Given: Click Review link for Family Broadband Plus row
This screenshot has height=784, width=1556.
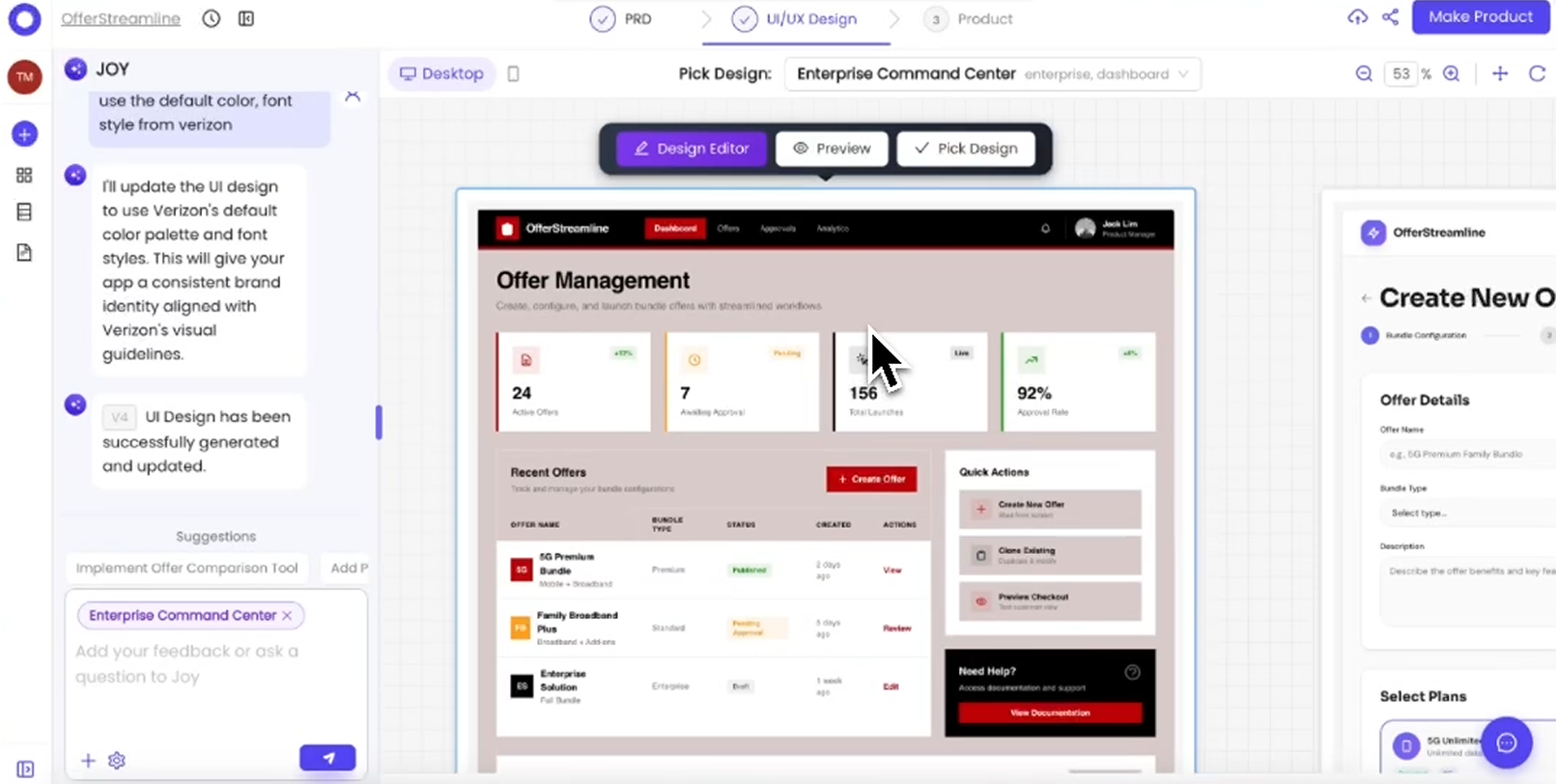Looking at the screenshot, I should point(896,629).
